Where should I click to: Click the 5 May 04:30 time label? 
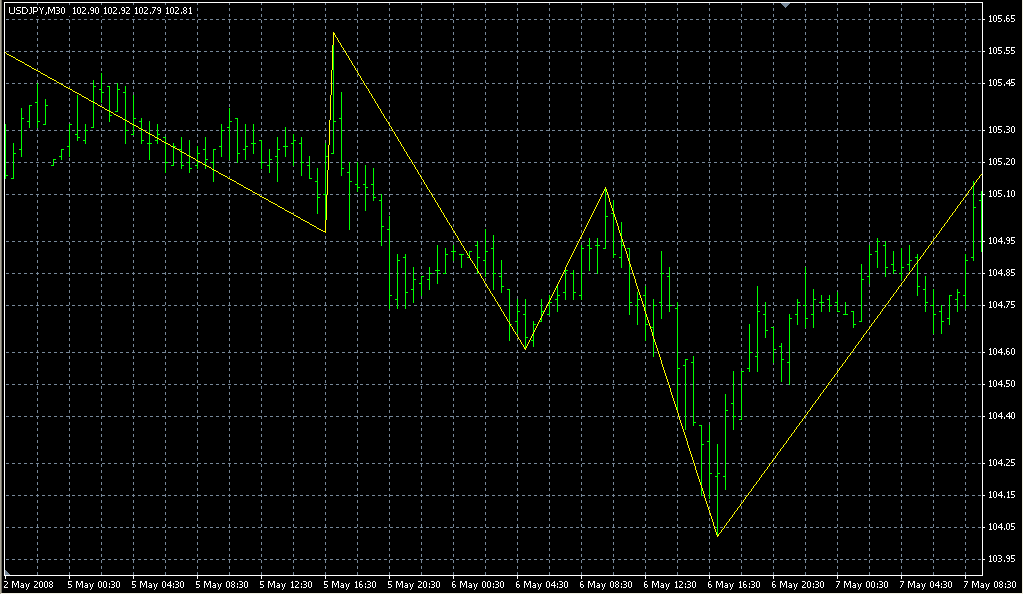pos(158,585)
